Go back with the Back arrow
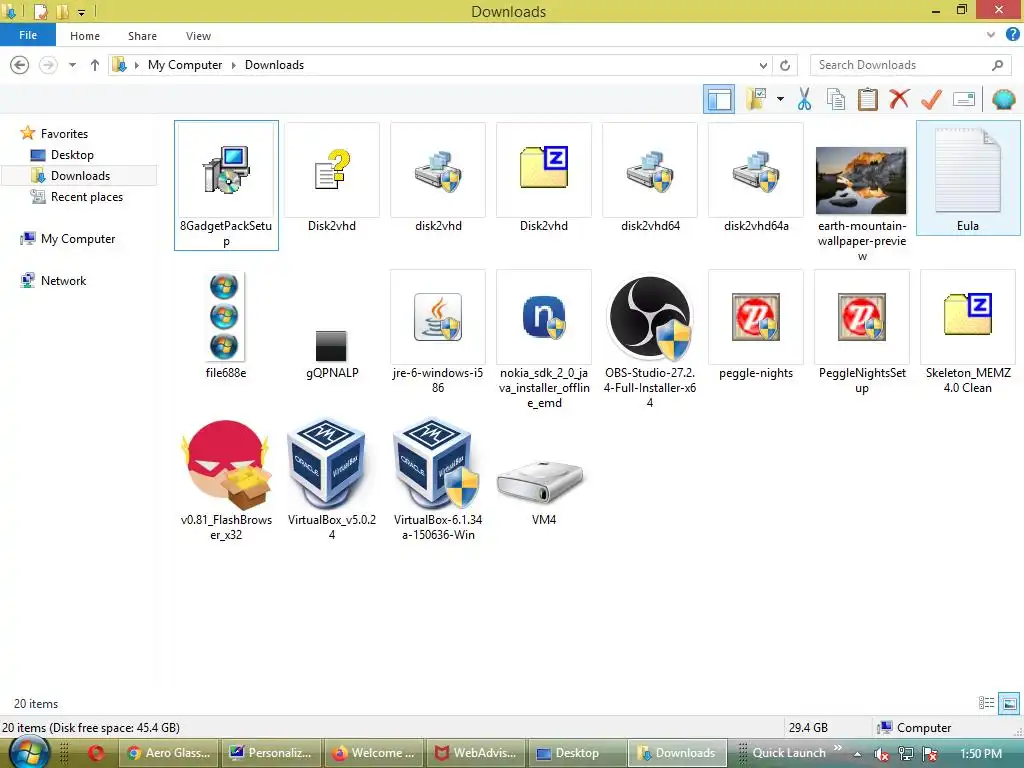The height and width of the screenshot is (768, 1024). [x=20, y=65]
